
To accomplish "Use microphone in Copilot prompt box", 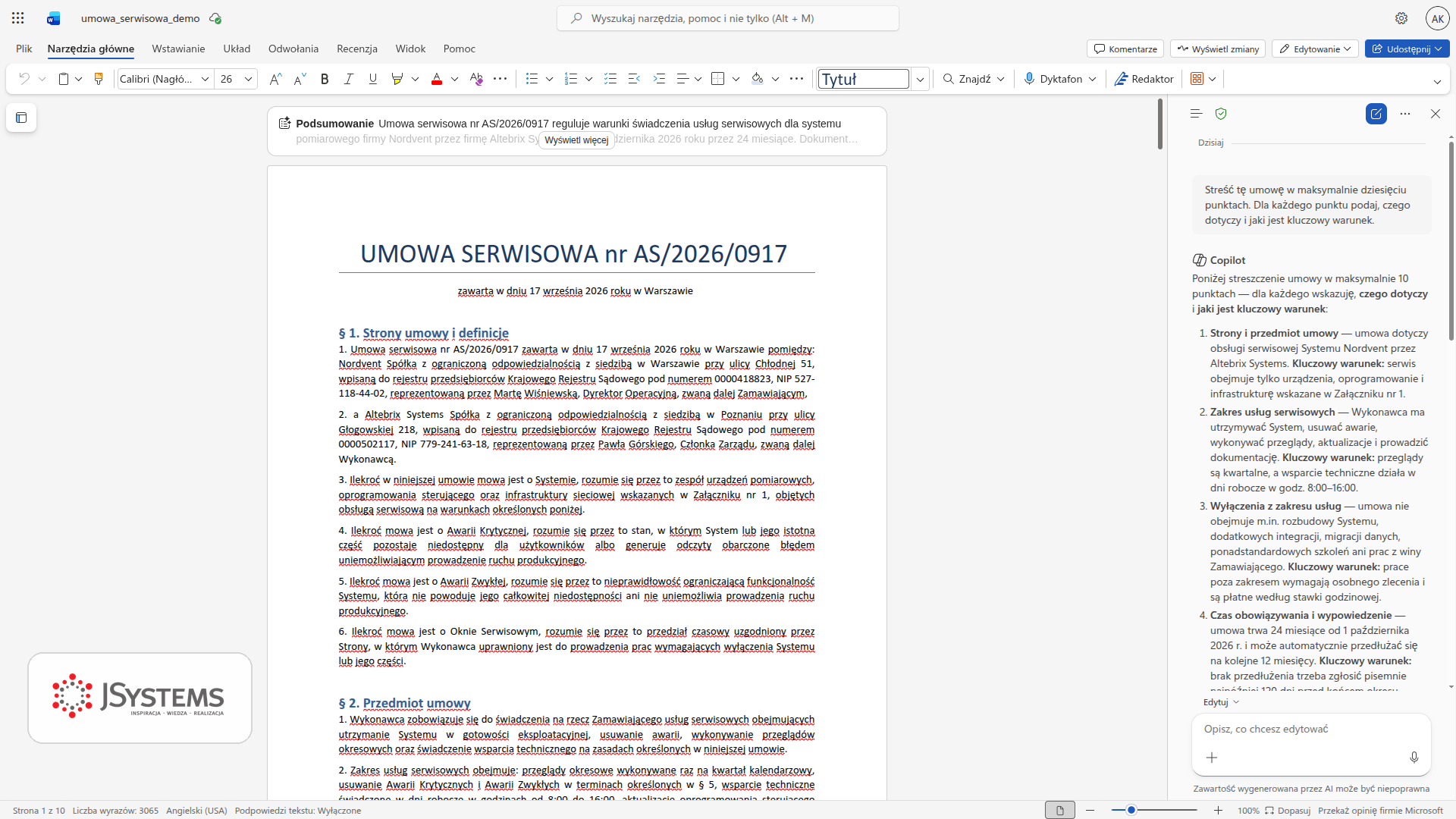I will click(x=1414, y=758).
